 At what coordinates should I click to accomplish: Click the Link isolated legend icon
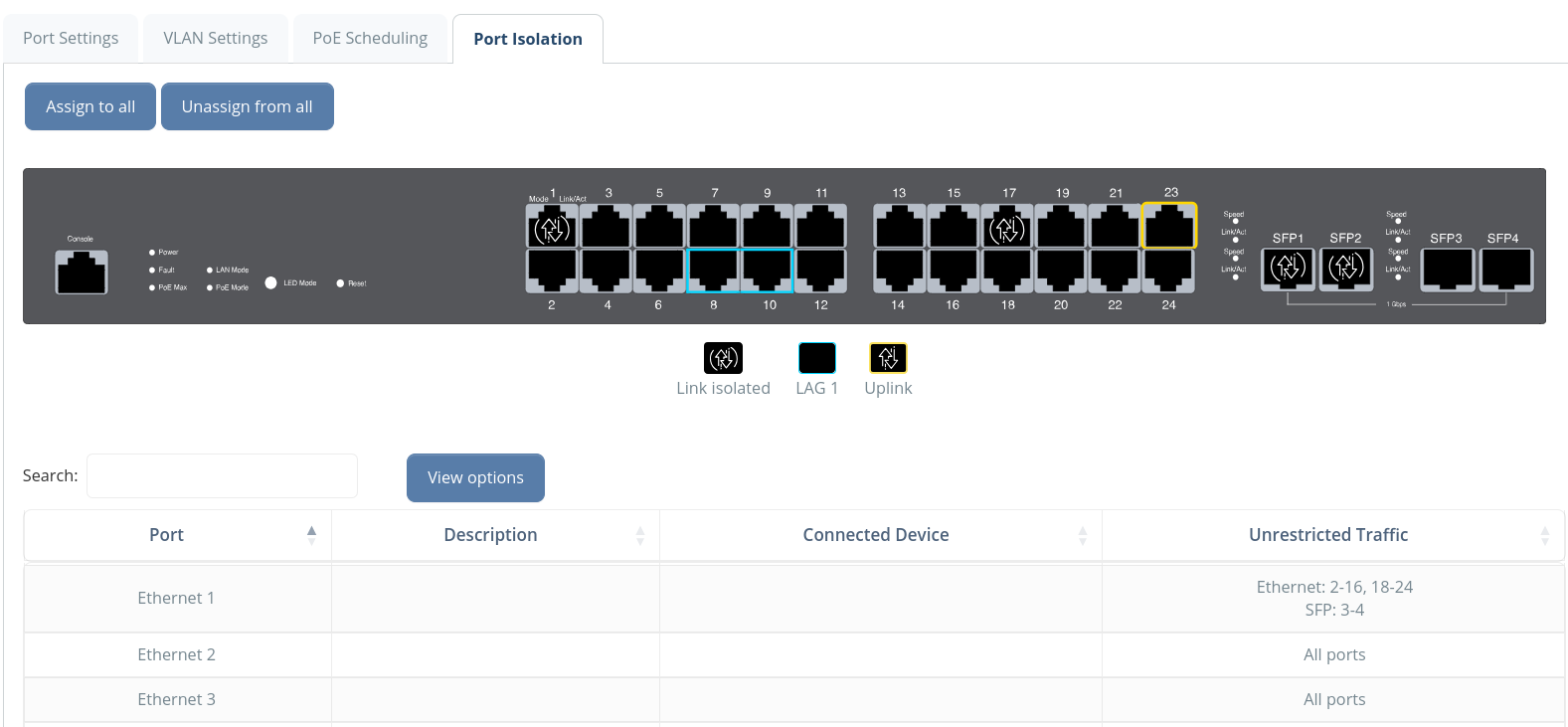point(723,358)
